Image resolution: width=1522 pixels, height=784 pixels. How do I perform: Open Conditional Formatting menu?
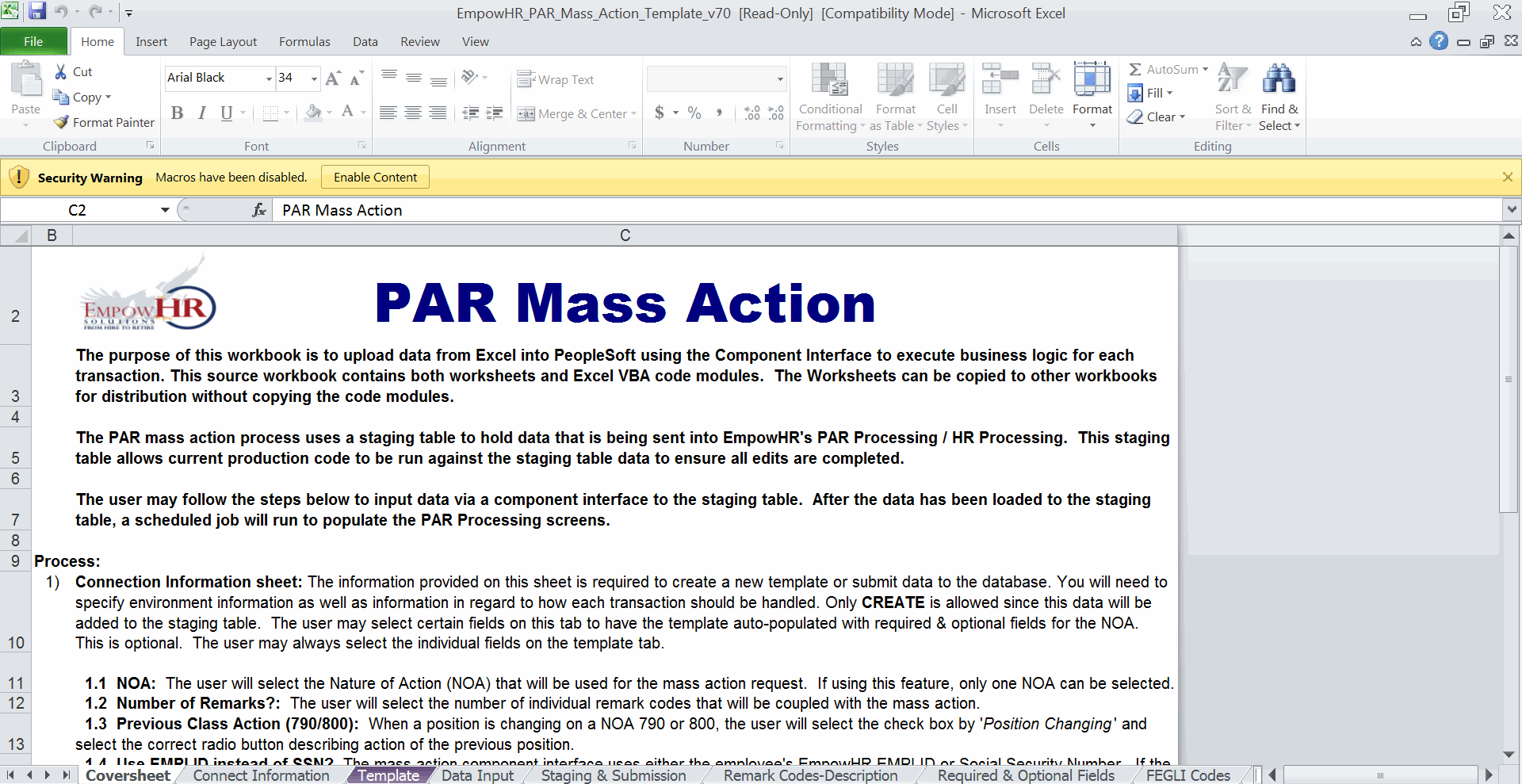click(x=830, y=97)
